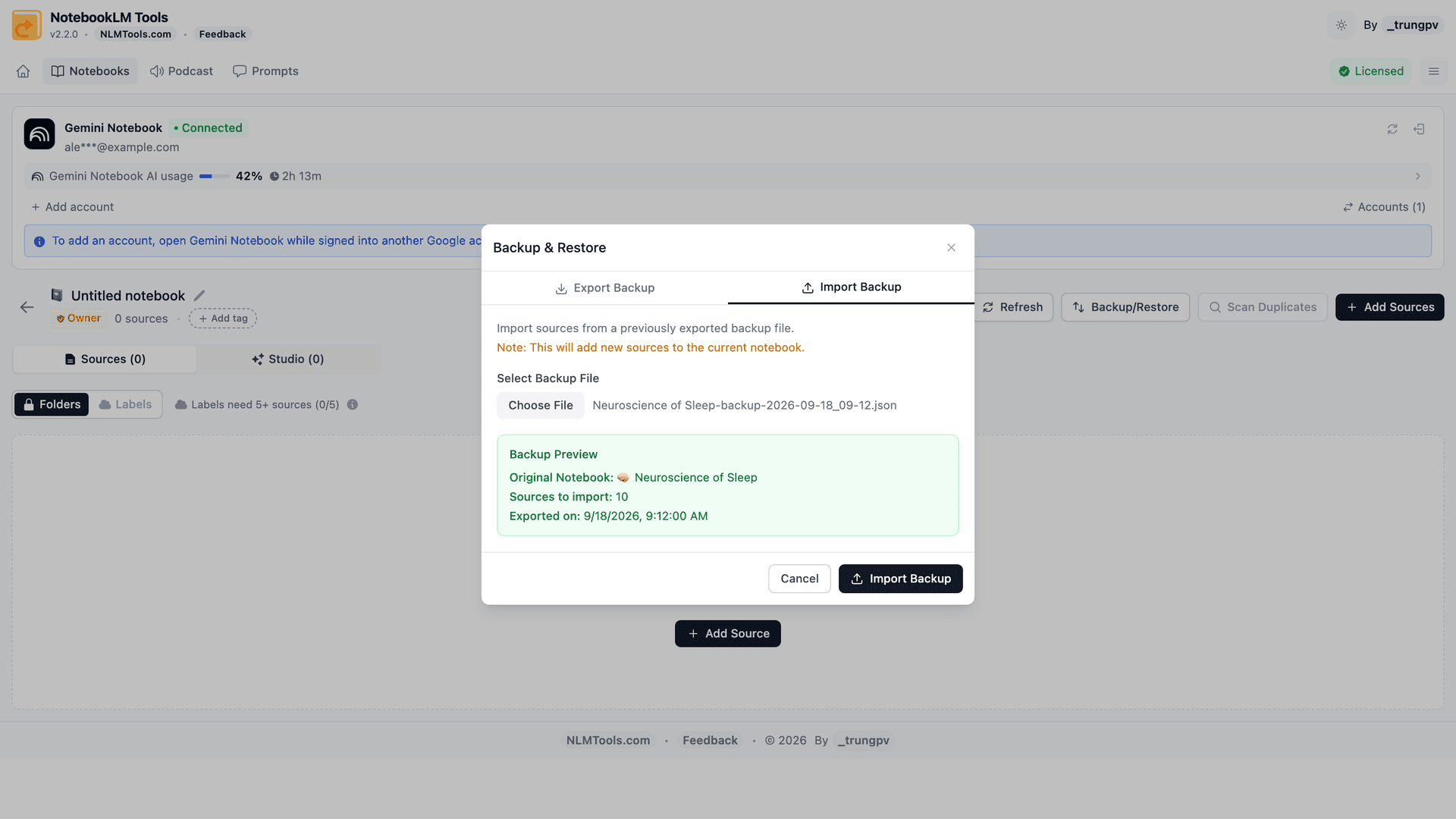
Task: Close the Backup & Restore dialog
Action: [x=951, y=248]
